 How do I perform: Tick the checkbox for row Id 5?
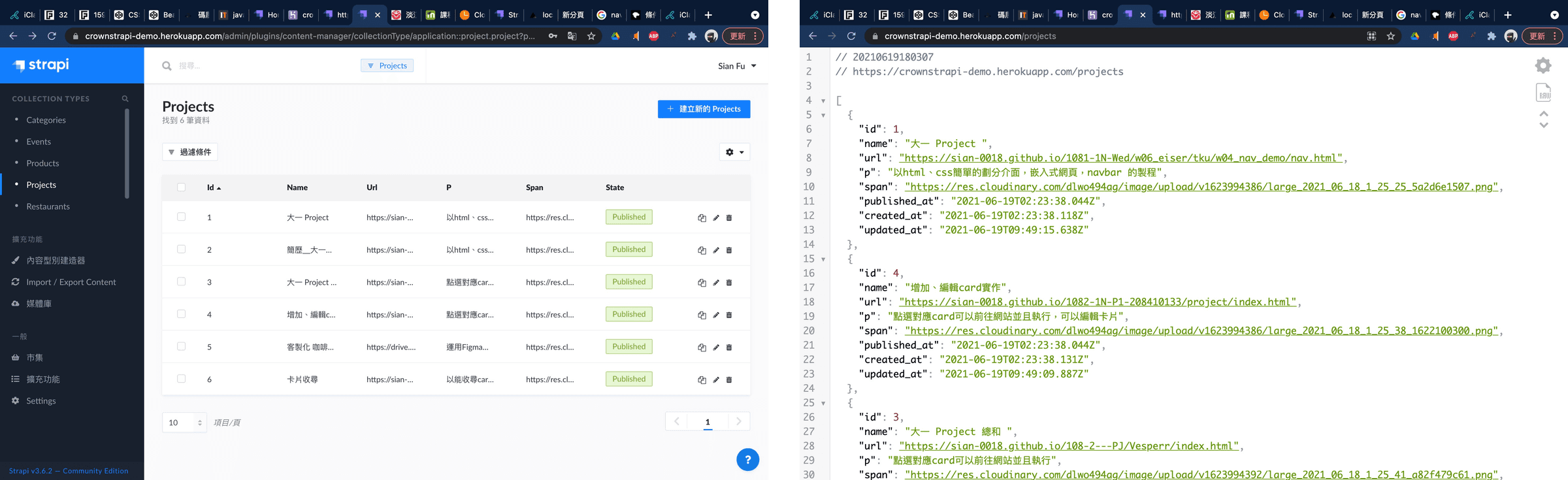[181, 346]
